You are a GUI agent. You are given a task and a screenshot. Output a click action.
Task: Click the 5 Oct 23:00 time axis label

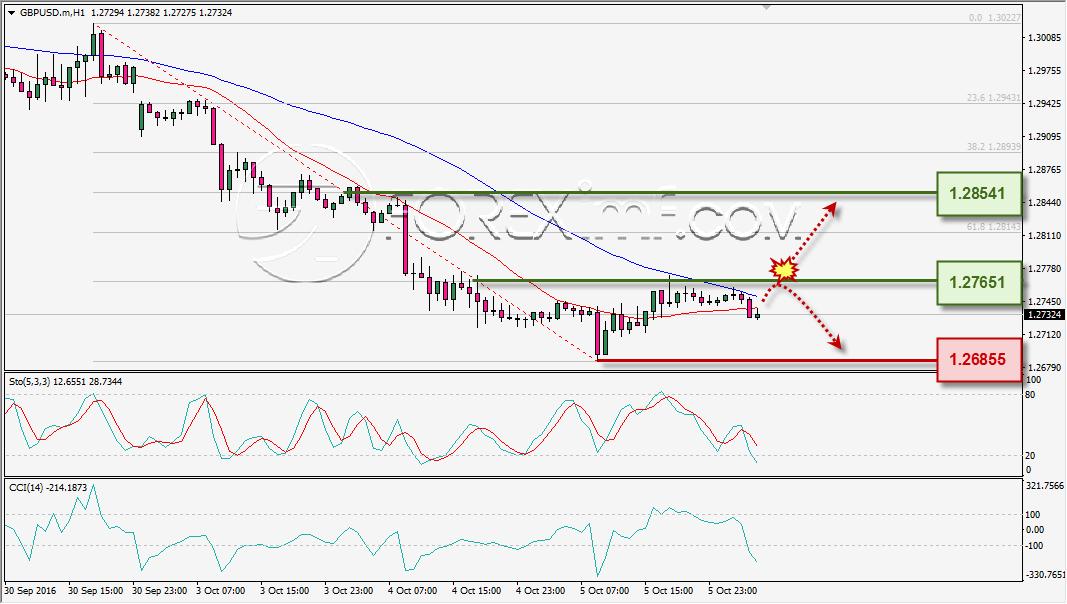[x=732, y=590]
